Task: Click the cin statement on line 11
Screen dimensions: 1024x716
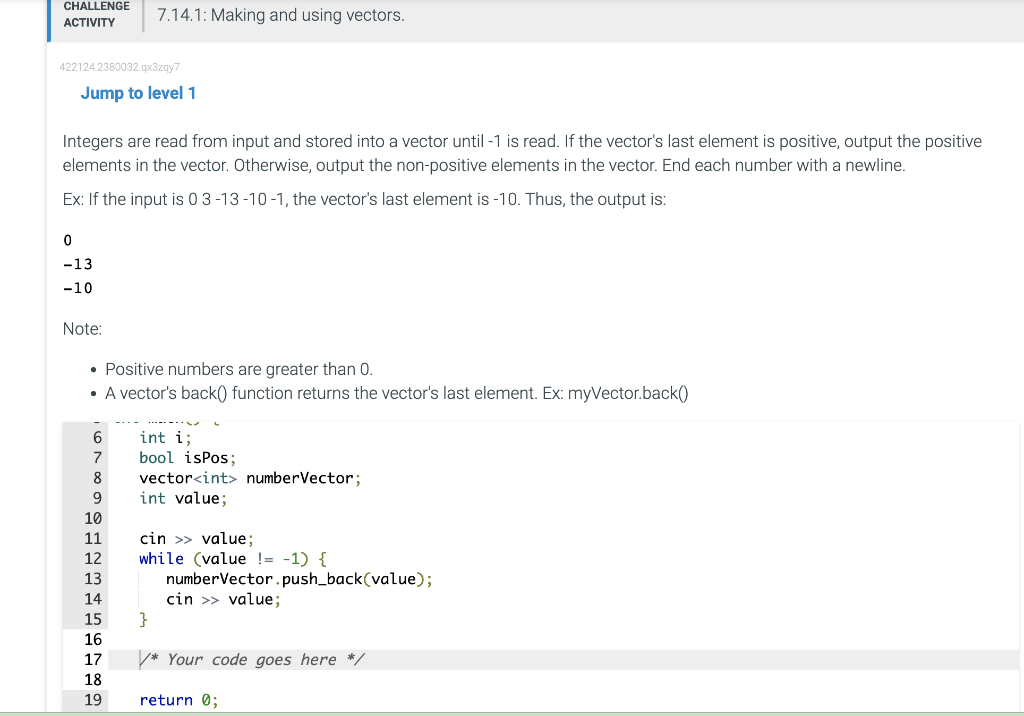Action: coord(195,538)
